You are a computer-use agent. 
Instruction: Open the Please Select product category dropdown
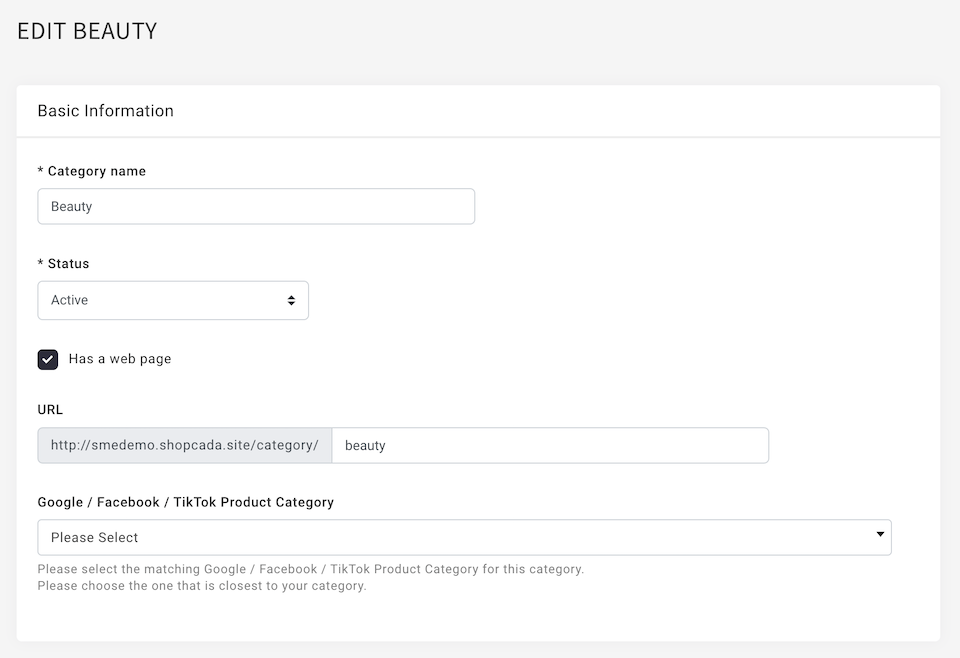tap(464, 537)
